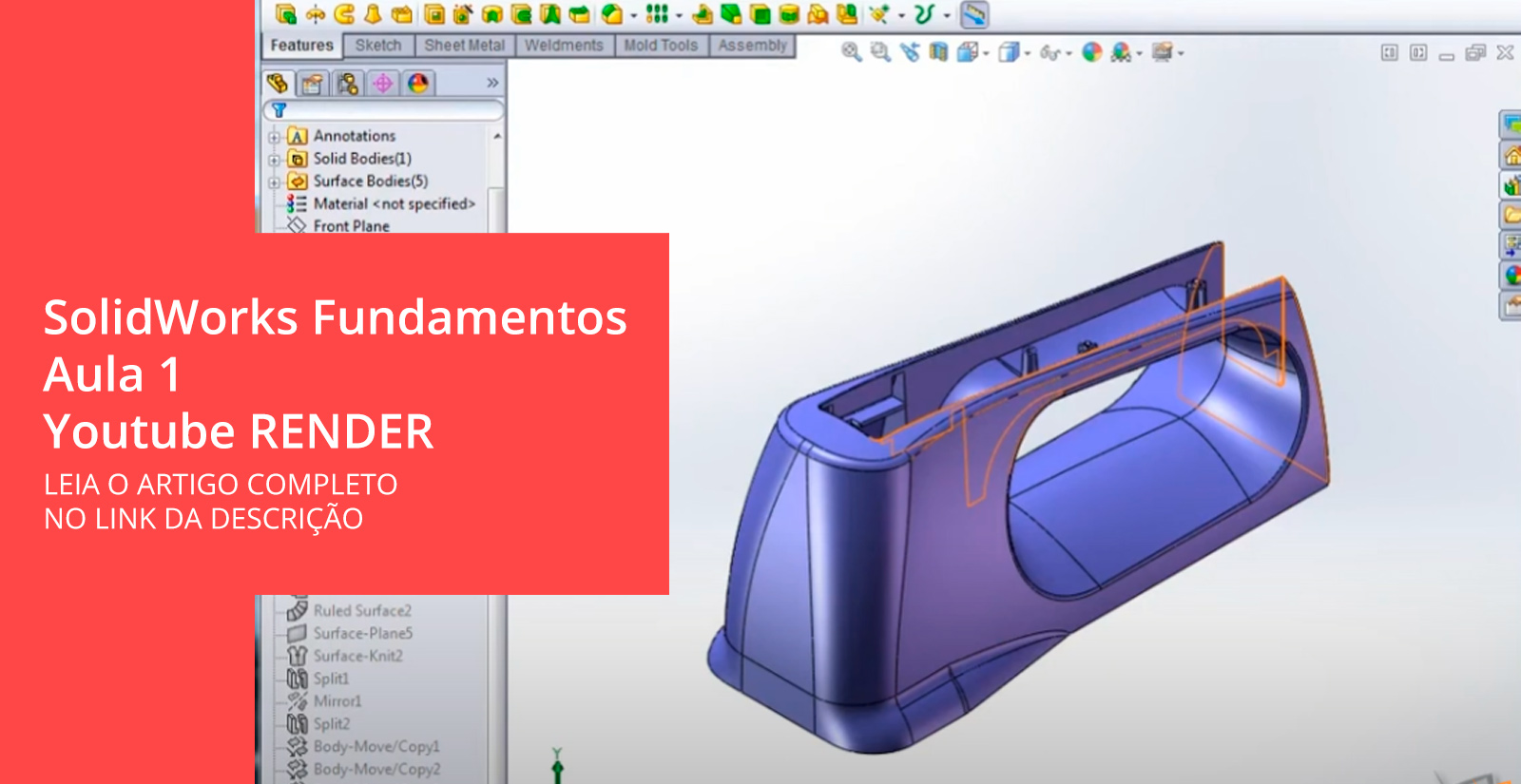Select the Boundary Boss/Base tool icon

click(x=401, y=13)
